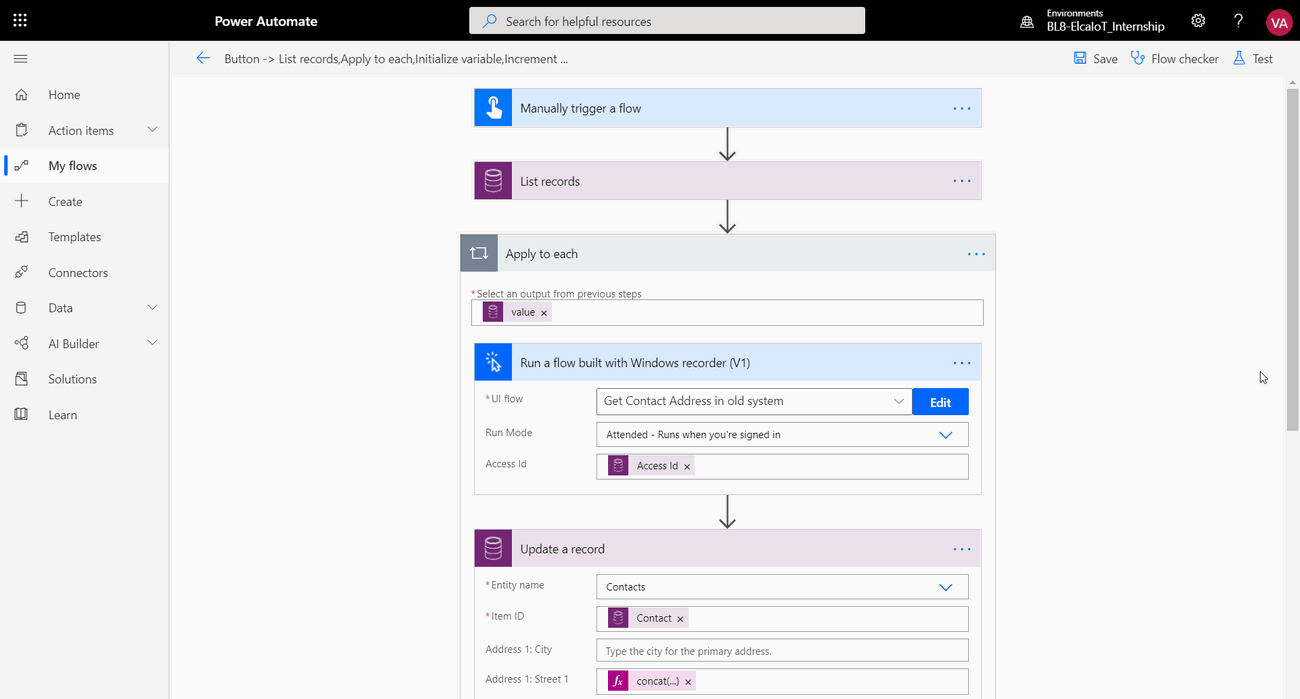The height and width of the screenshot is (699, 1300).
Task: Click the Data cylinder icon
Action: [21, 308]
